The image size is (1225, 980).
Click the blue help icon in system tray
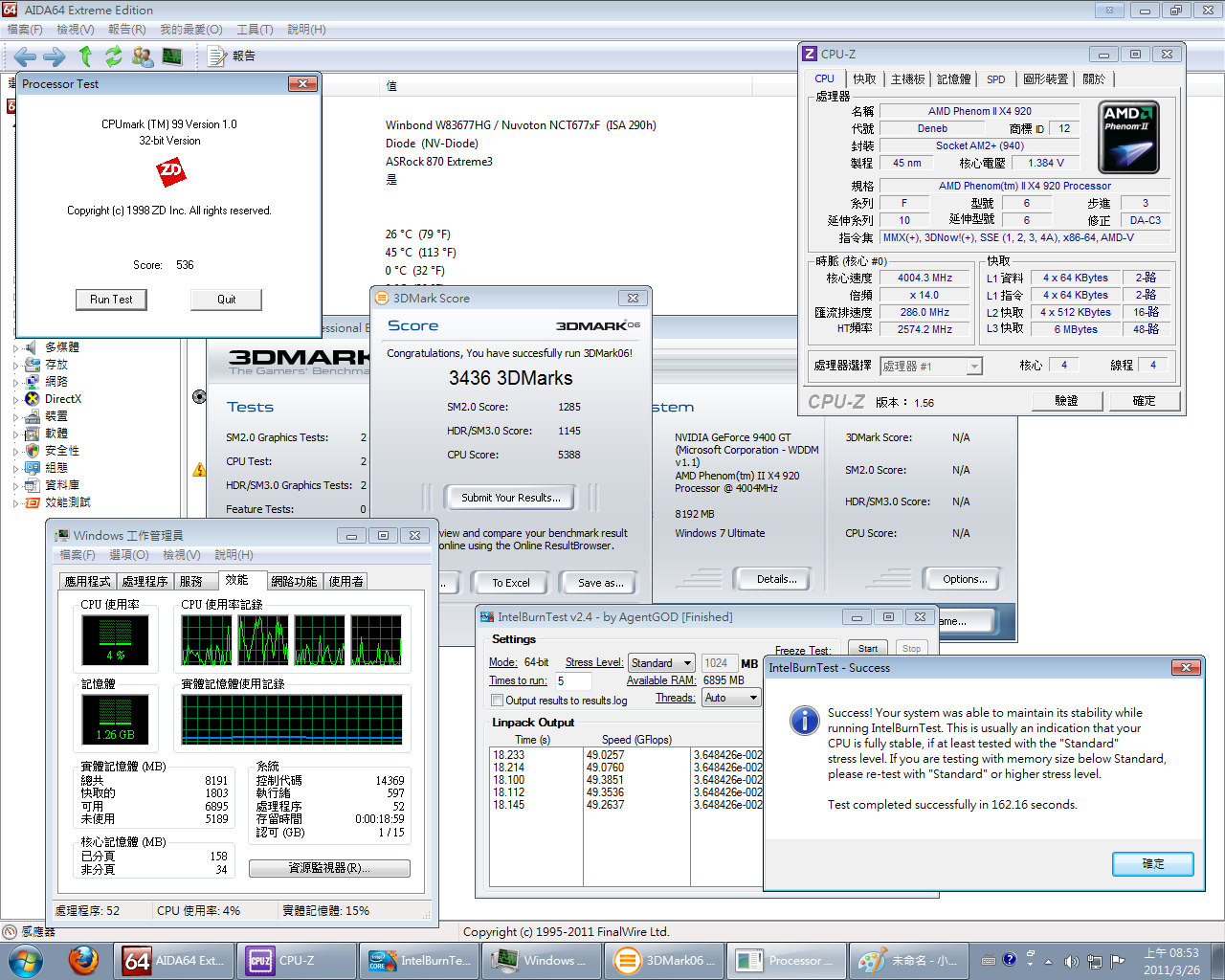coord(1010,960)
